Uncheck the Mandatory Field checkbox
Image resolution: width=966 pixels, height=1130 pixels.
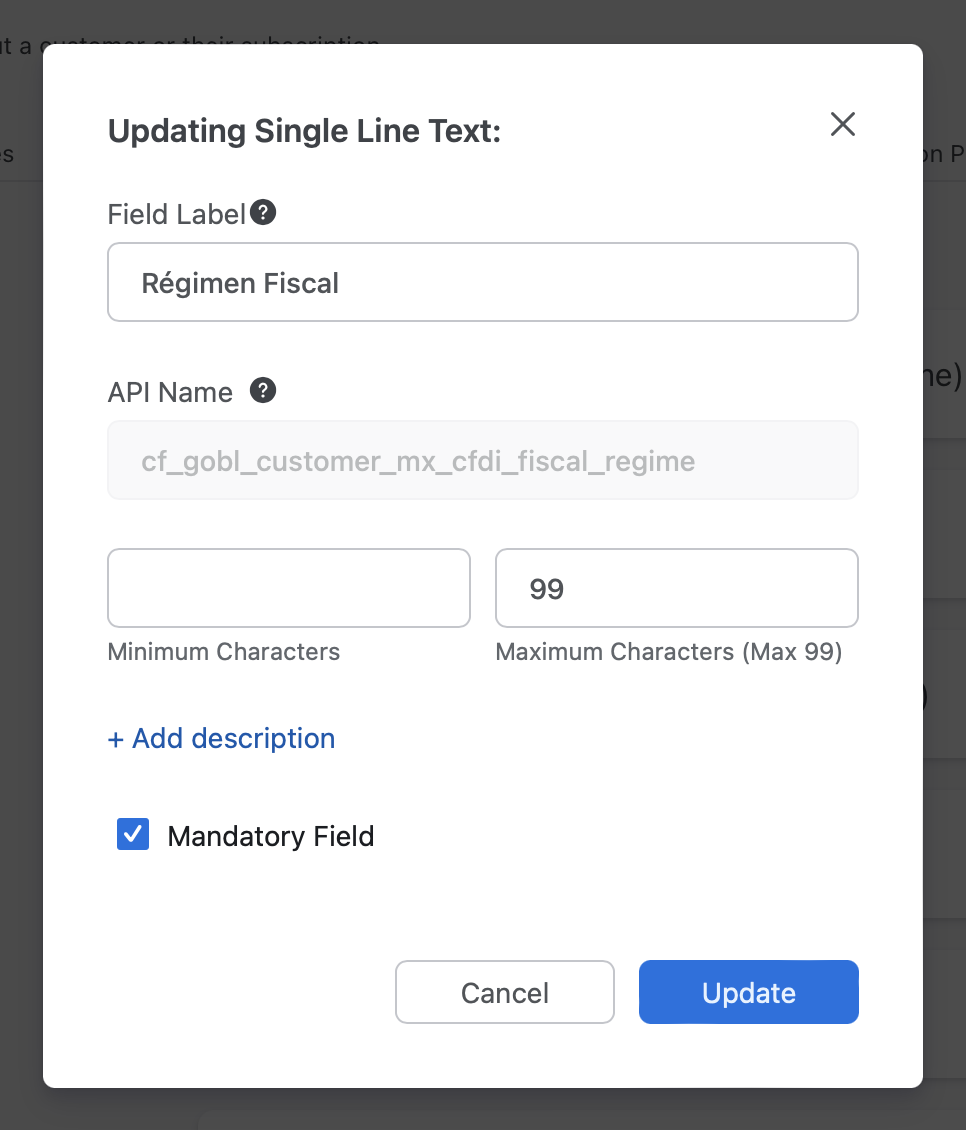coord(132,834)
